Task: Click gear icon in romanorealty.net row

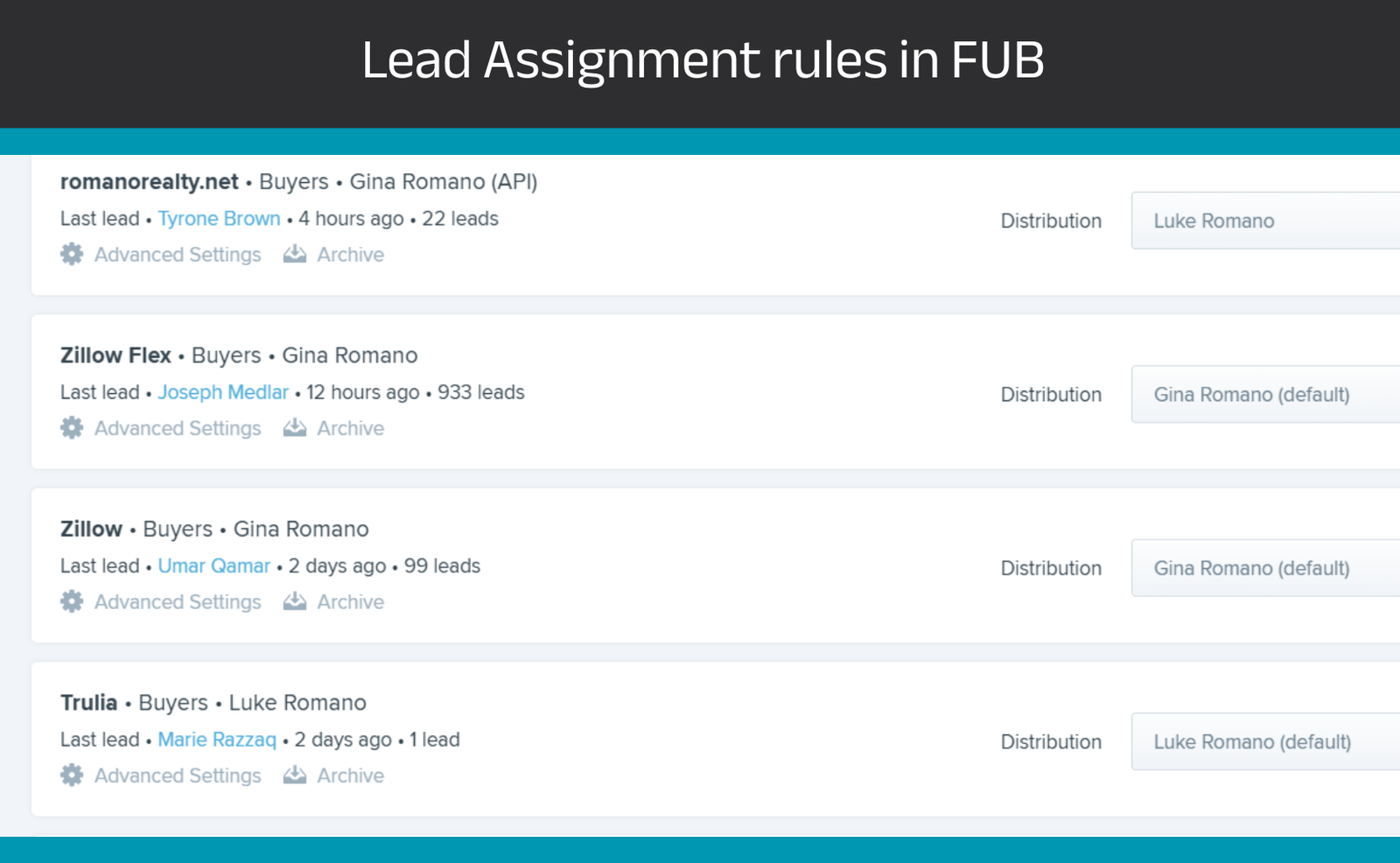Action: click(x=72, y=255)
